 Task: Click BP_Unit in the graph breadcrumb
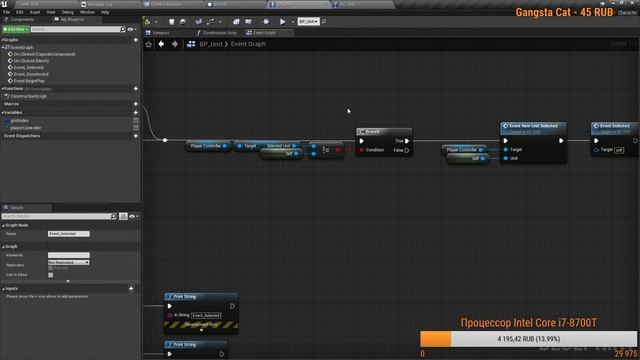coord(211,44)
